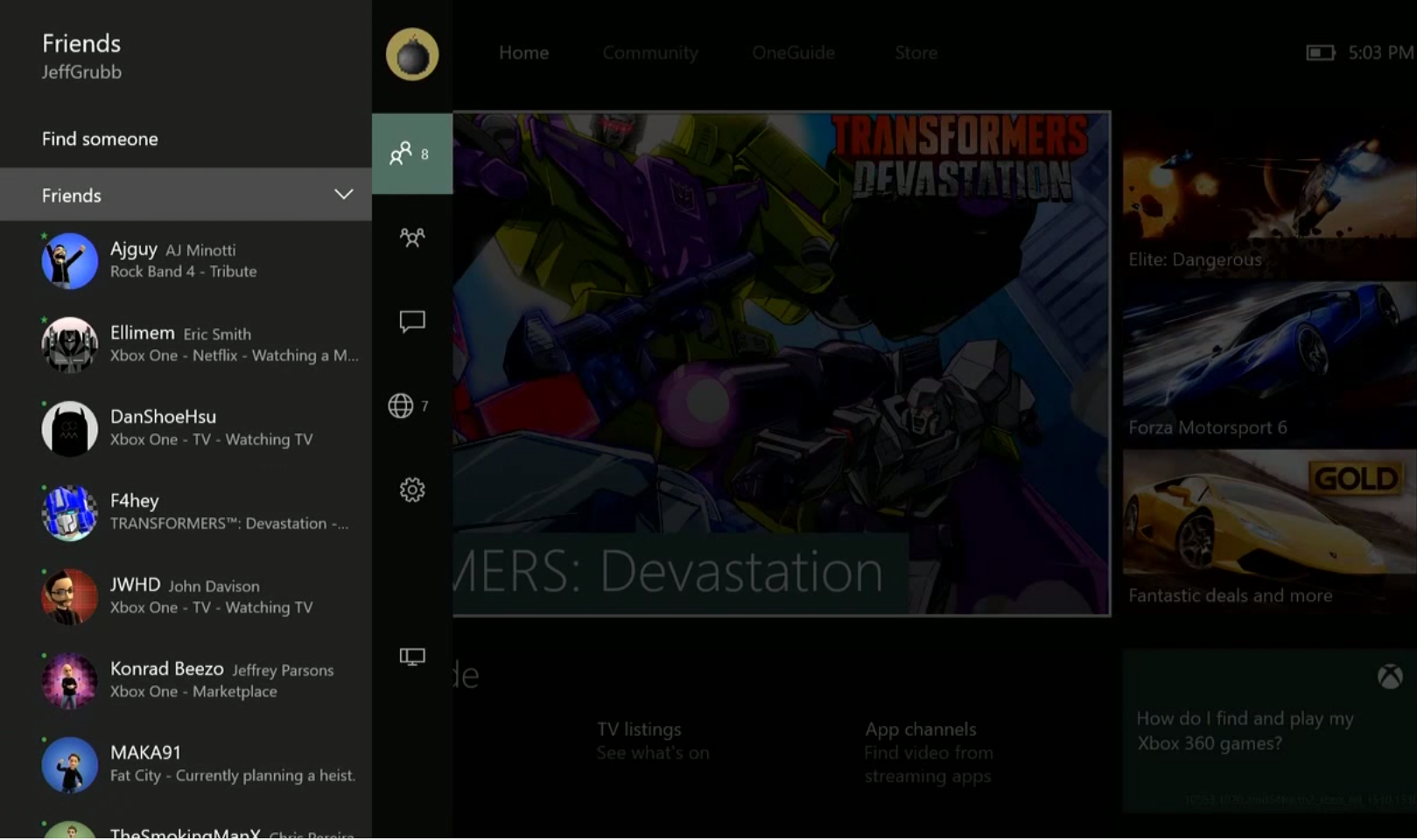The image size is (1417, 840).
Task: Select friend row Ajguy AJ Minotti
Action: pyautogui.click(x=186, y=261)
